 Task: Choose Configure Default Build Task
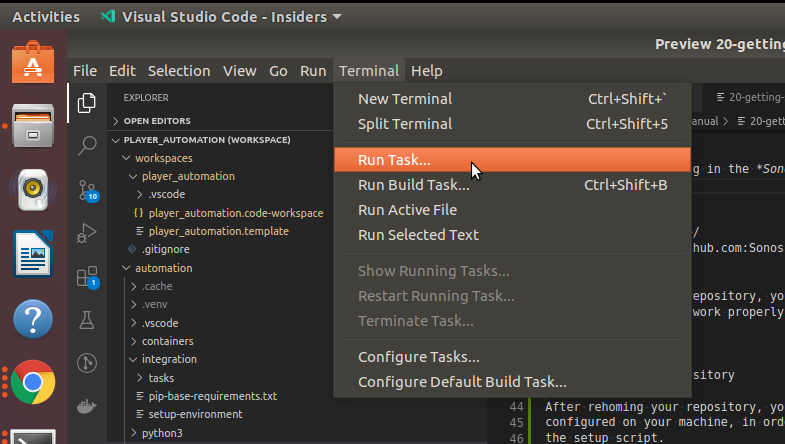pyautogui.click(x=462, y=382)
